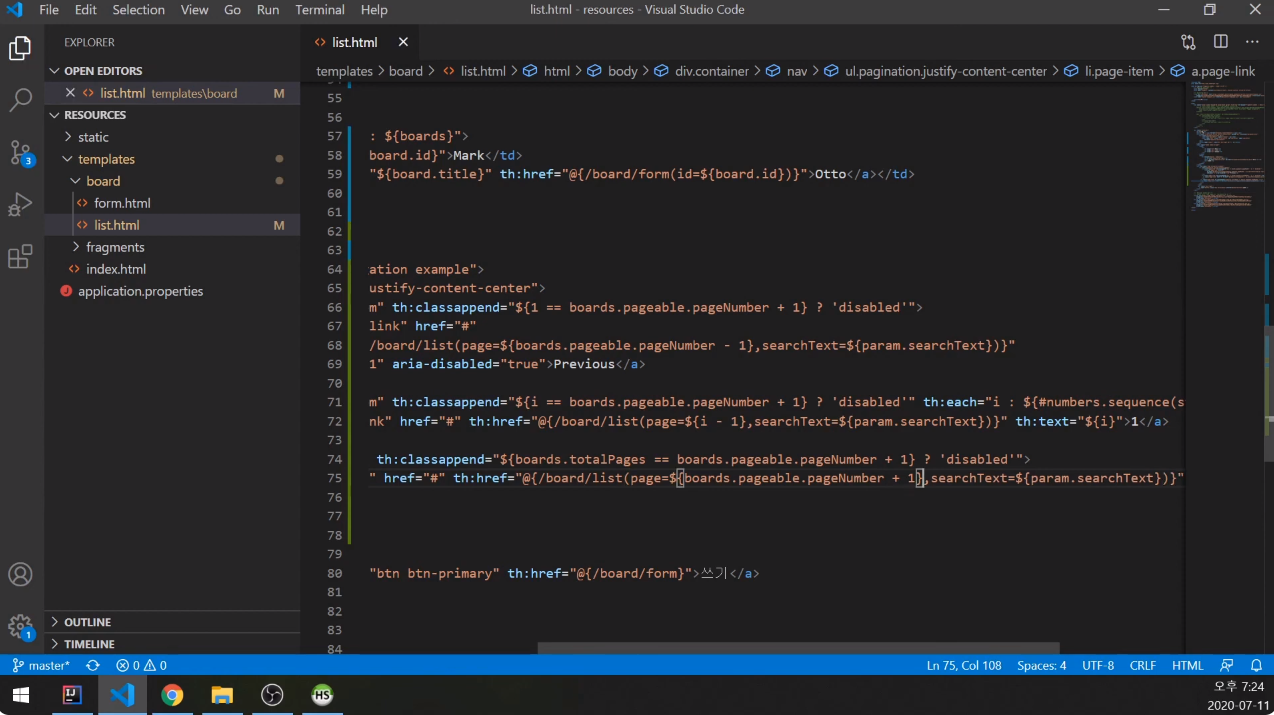Open the Terminal menu
The height and width of the screenshot is (715, 1274).
click(x=320, y=10)
